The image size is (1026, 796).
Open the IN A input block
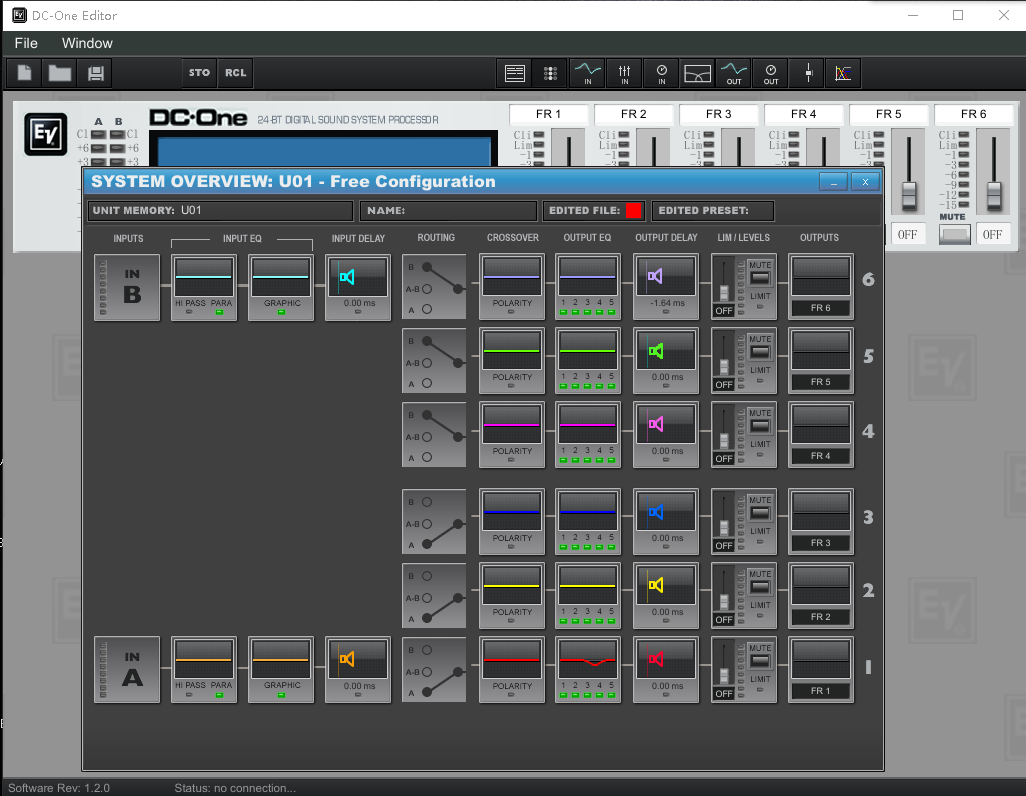[127, 670]
